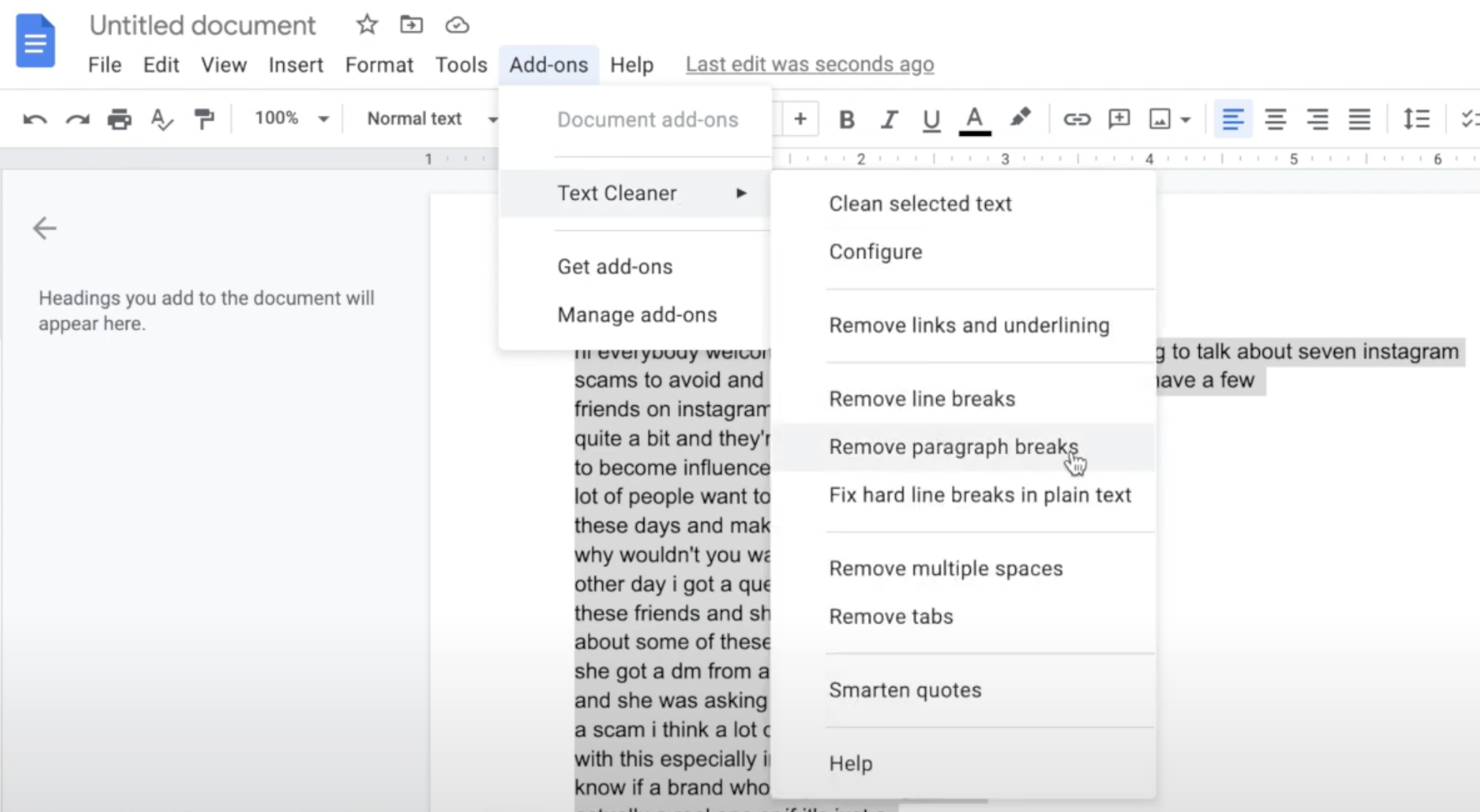Screen dimensions: 1480x812
Task: Click the Bold formatting icon
Action: [x=847, y=119]
